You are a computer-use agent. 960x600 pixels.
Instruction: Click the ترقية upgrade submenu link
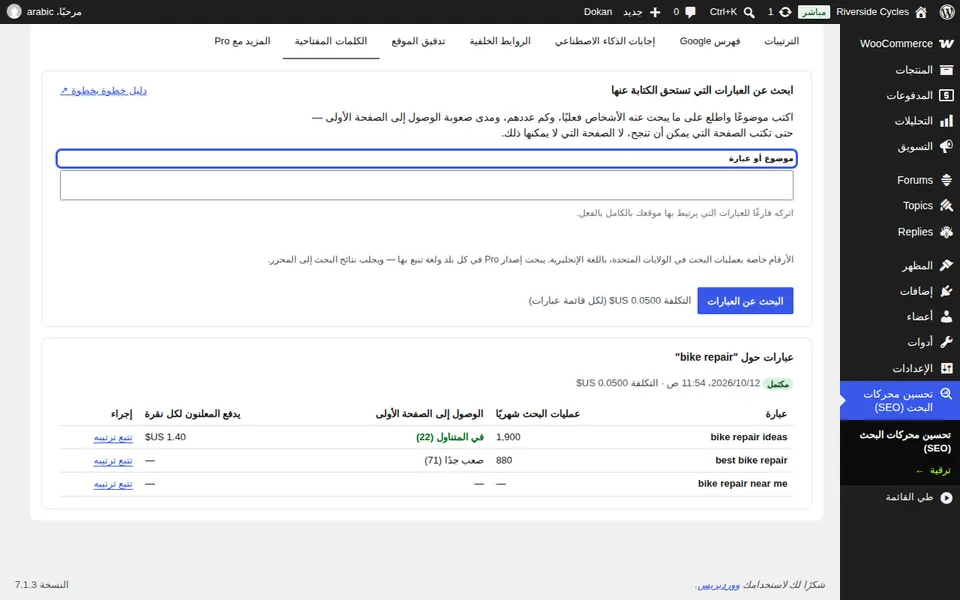click(932, 471)
